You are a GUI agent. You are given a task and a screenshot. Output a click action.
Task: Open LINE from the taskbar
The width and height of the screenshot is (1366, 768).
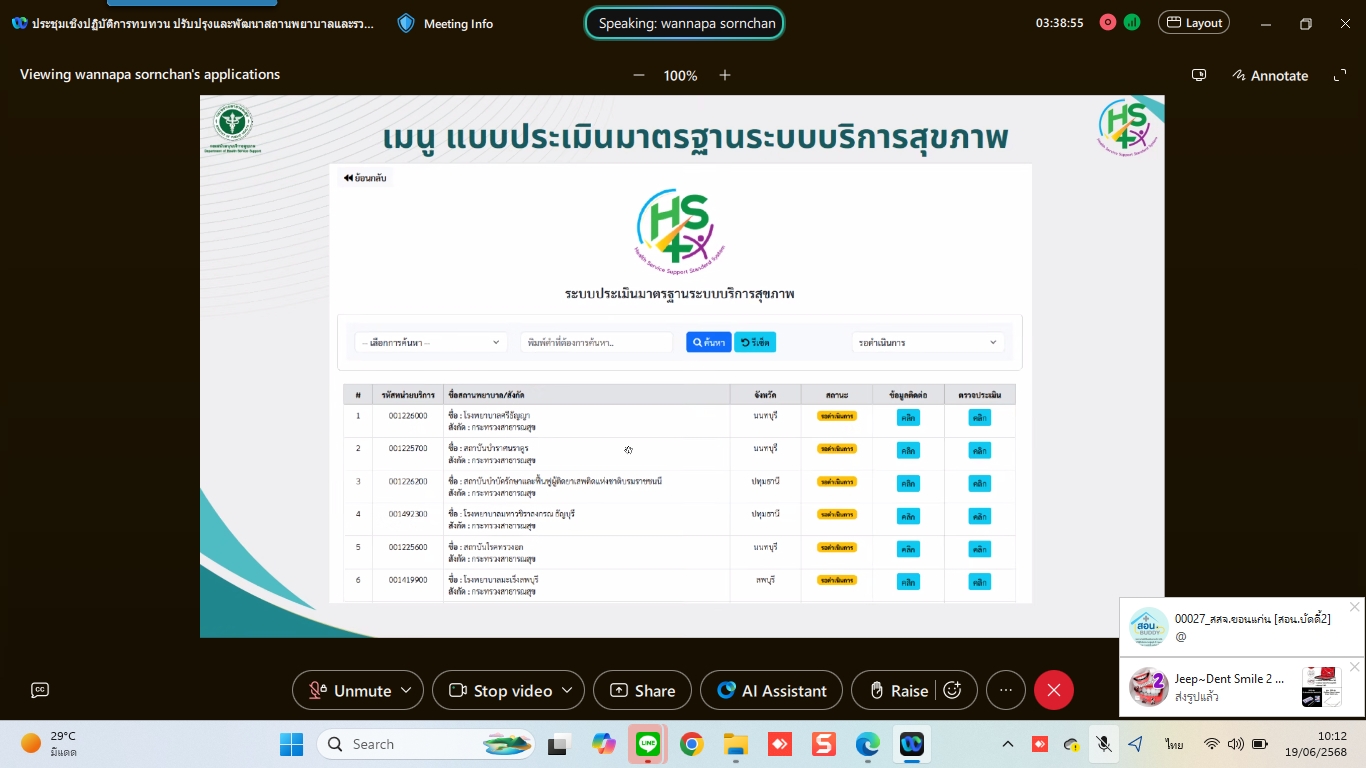(x=648, y=744)
